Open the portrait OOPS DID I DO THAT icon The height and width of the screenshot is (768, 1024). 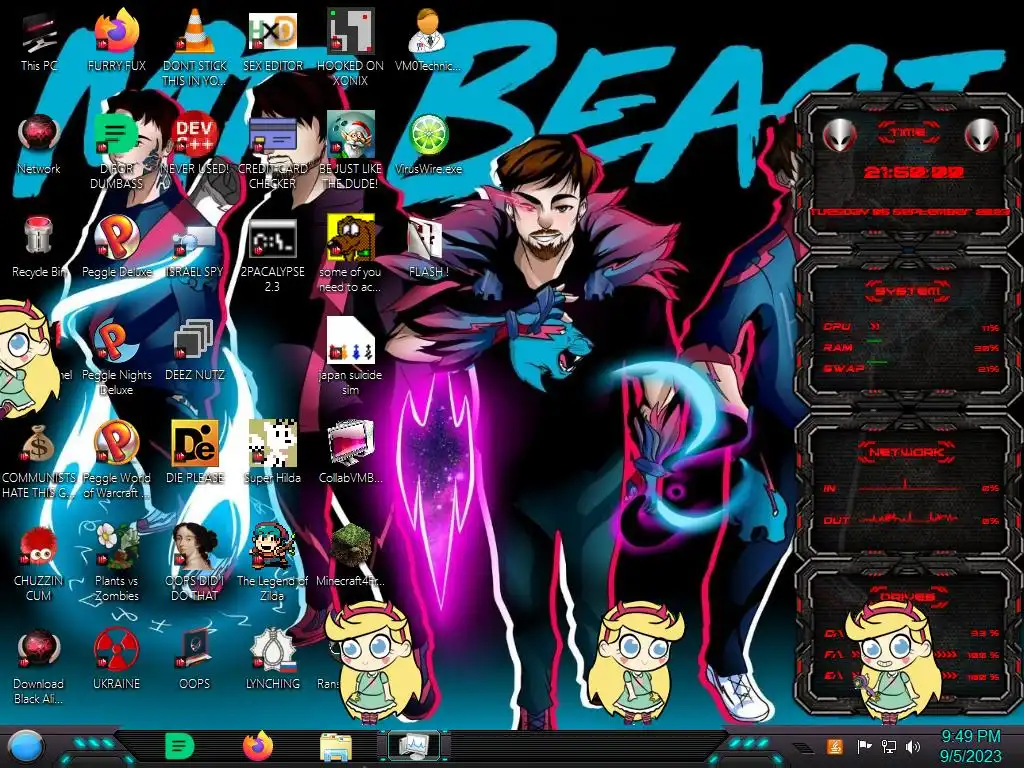(x=195, y=563)
